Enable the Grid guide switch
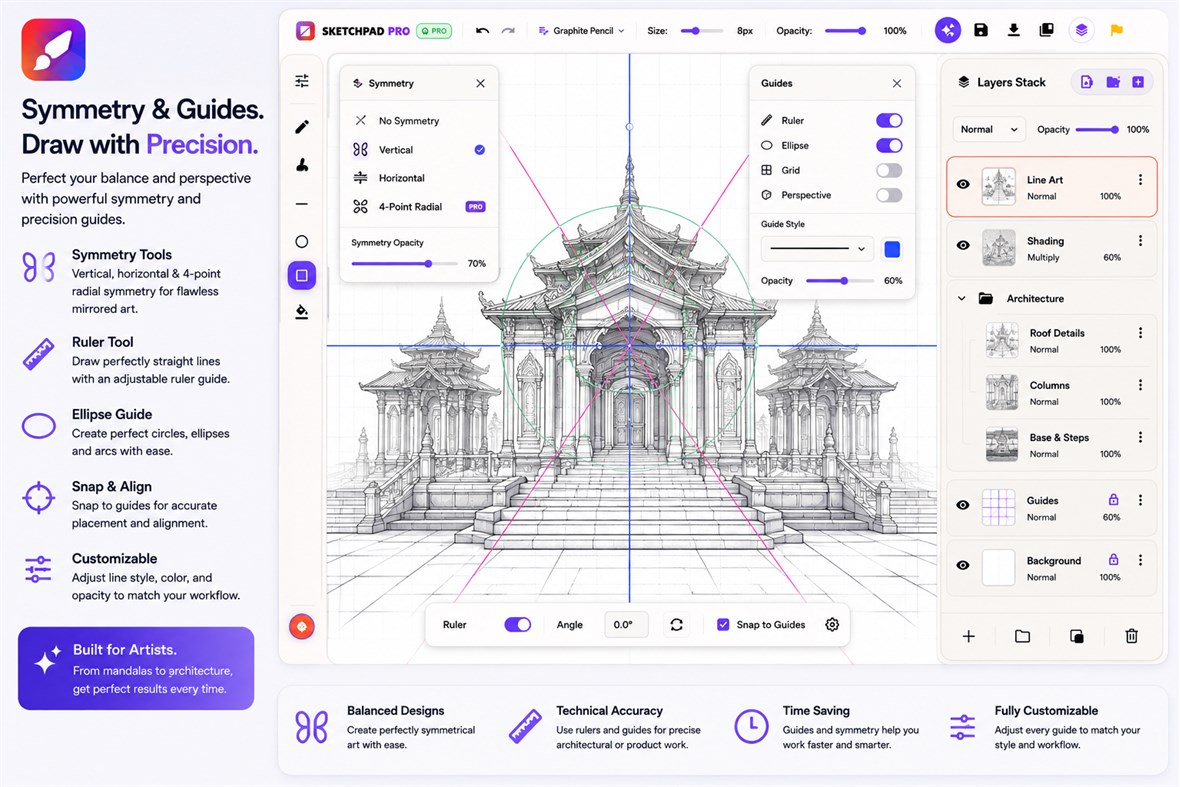The width and height of the screenshot is (1180, 787). pyautogui.click(x=889, y=170)
